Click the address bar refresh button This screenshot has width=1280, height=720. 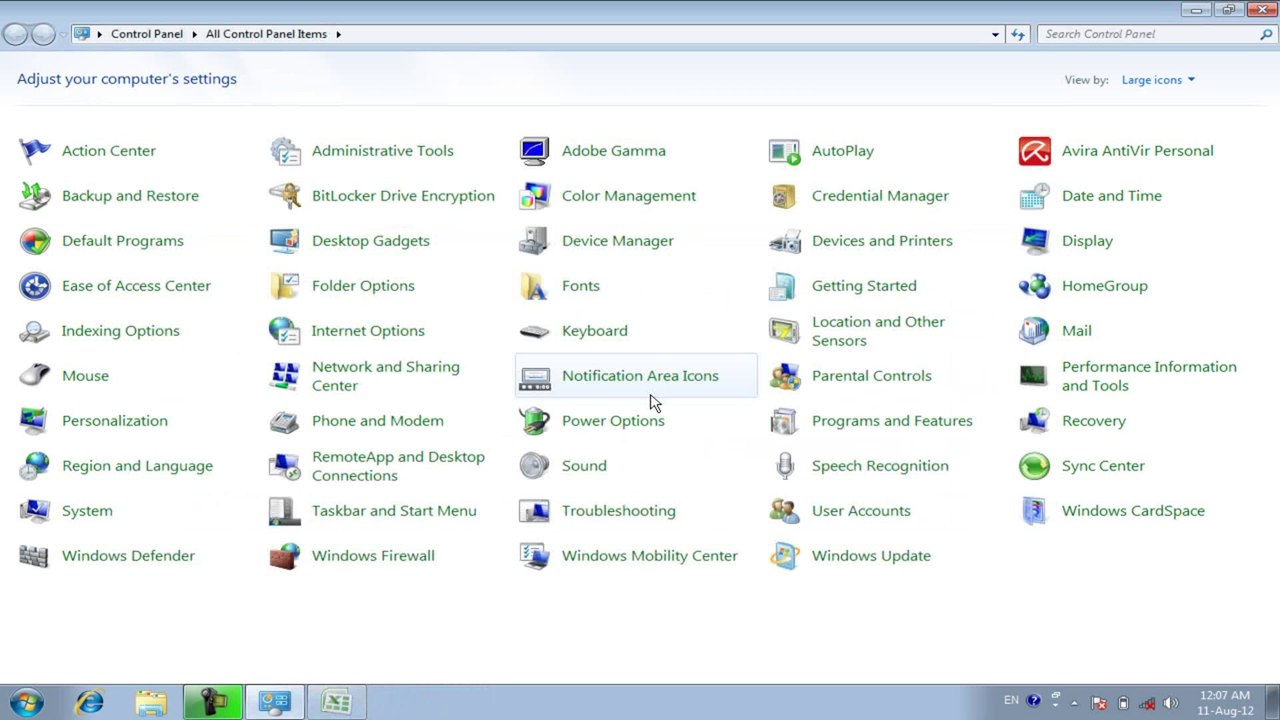[1018, 34]
